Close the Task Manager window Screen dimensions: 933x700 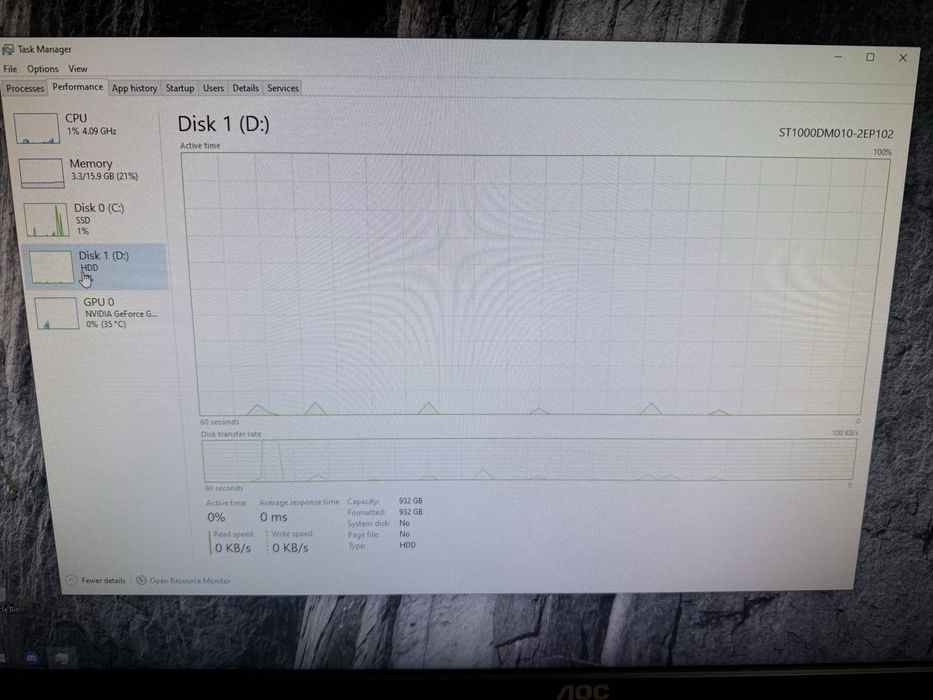[x=903, y=58]
